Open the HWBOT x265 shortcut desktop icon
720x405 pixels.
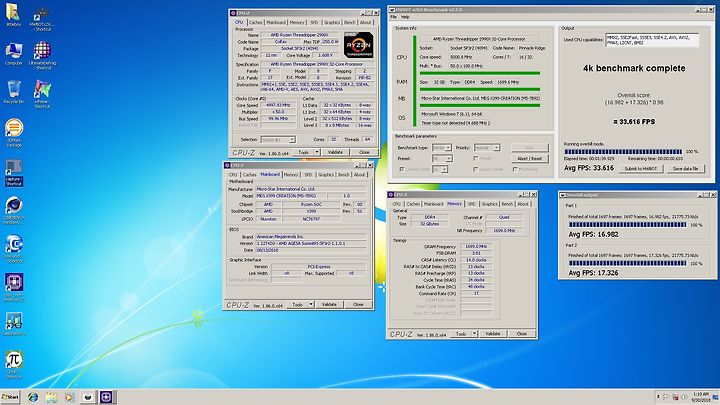pos(42,20)
